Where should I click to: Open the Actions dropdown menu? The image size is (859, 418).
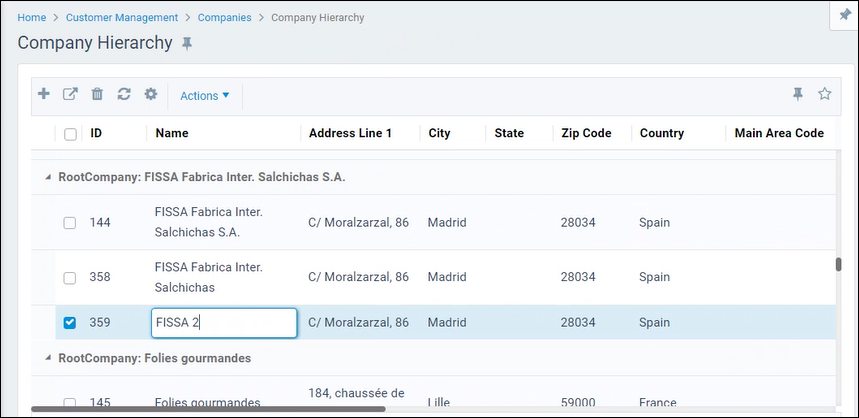tap(205, 96)
